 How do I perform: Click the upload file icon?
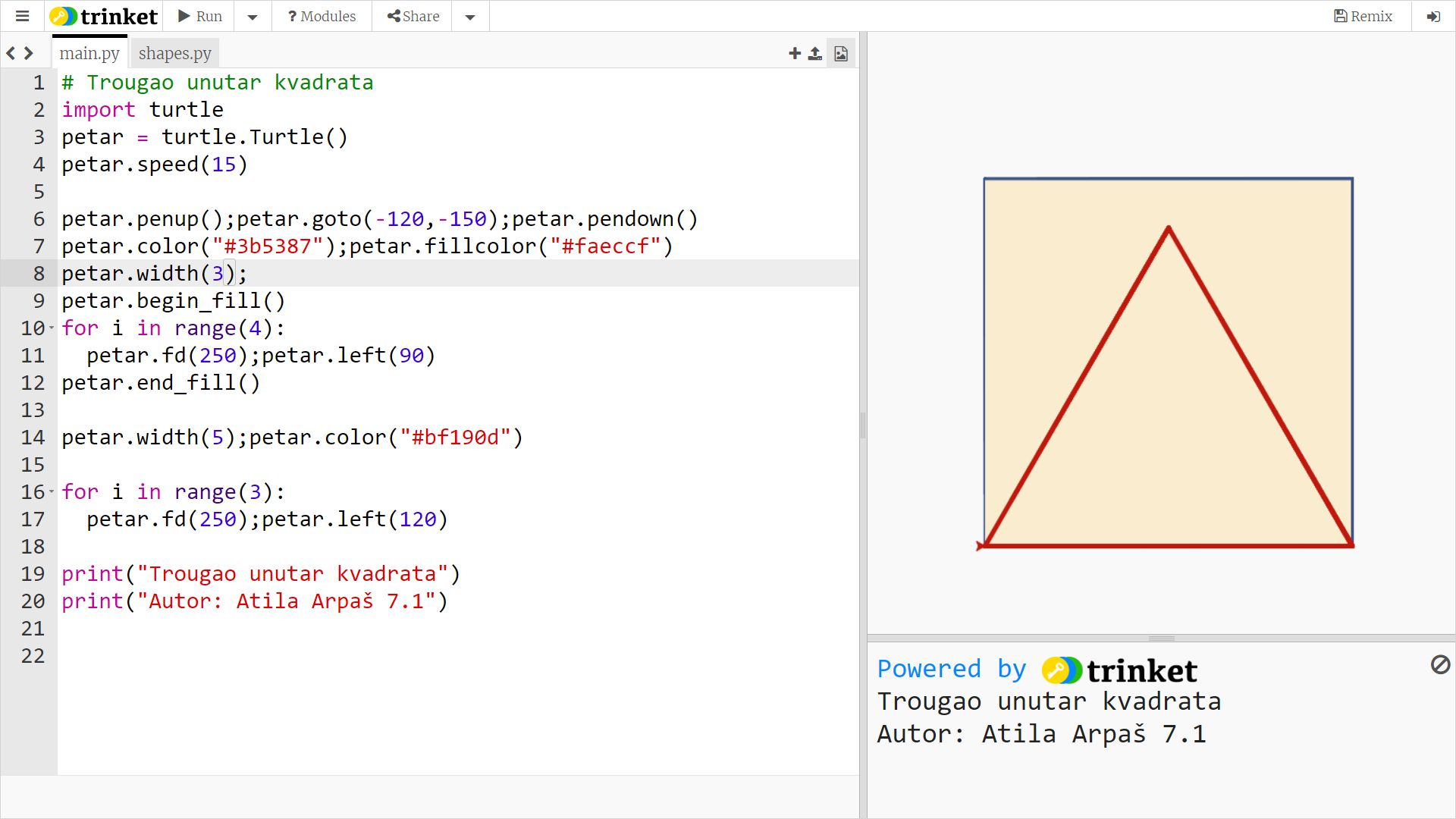(814, 53)
